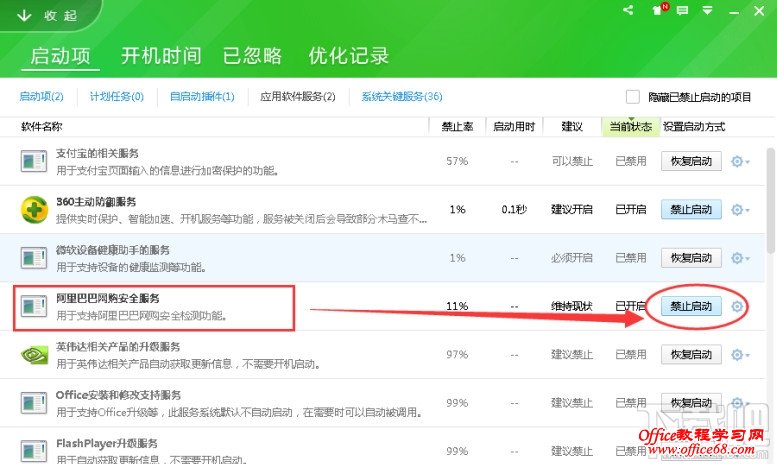The image size is (777, 464).
Task: Select the 支付宝的相关服务 name text
Action: pyautogui.click(x=97, y=154)
